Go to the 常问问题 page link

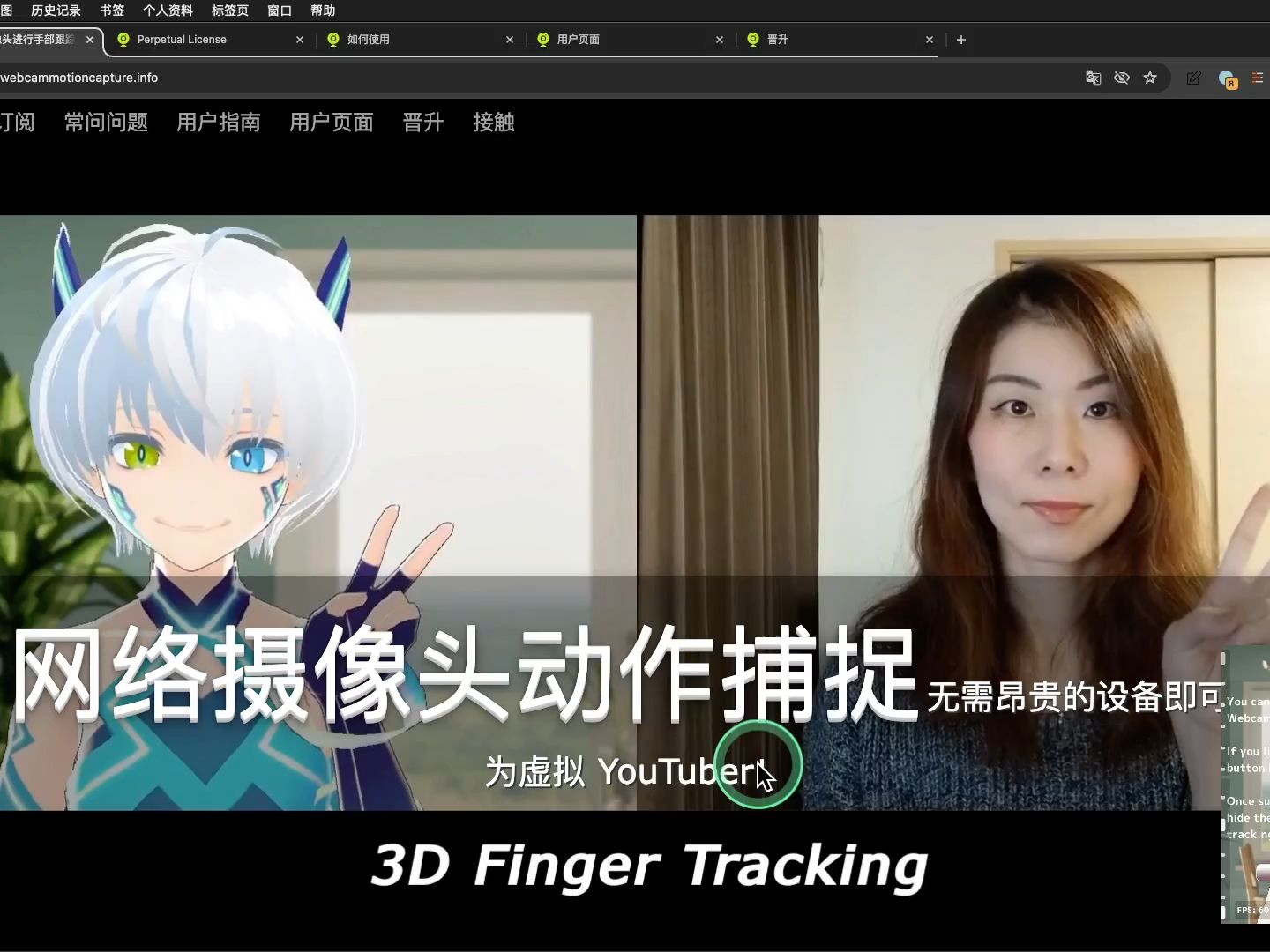(106, 123)
